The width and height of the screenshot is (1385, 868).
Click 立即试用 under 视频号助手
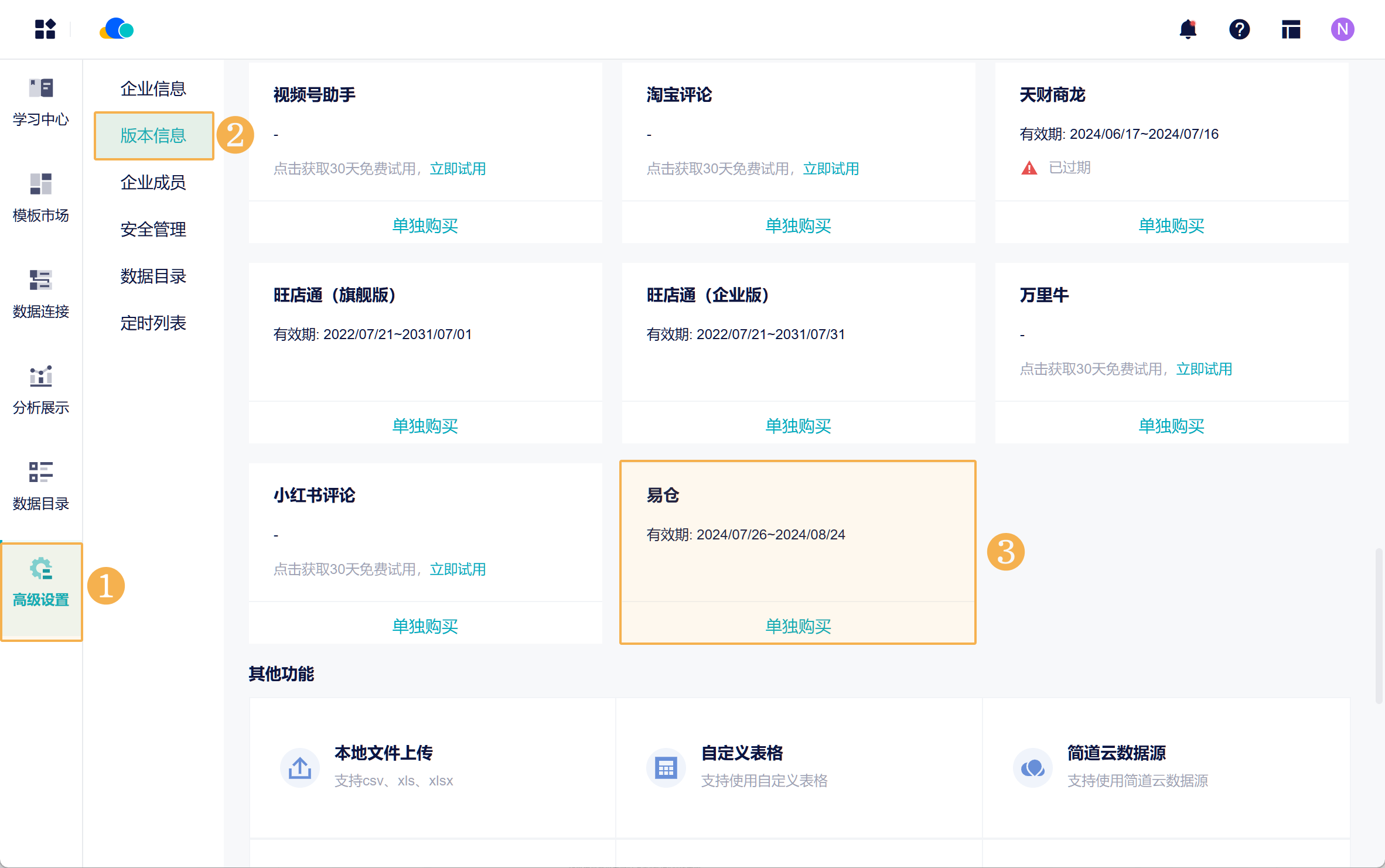click(458, 169)
